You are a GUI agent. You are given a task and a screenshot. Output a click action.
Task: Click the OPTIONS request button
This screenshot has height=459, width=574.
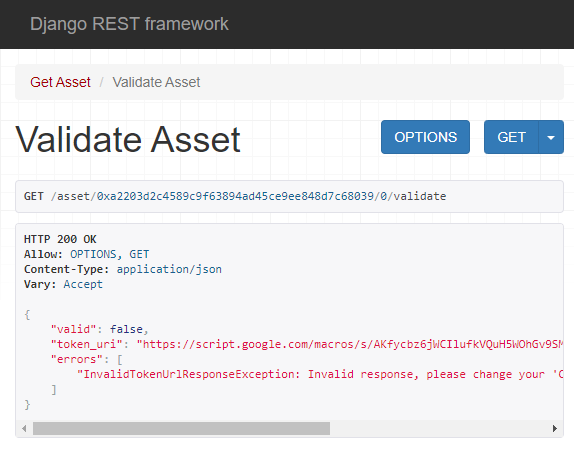pyautogui.click(x=425, y=137)
